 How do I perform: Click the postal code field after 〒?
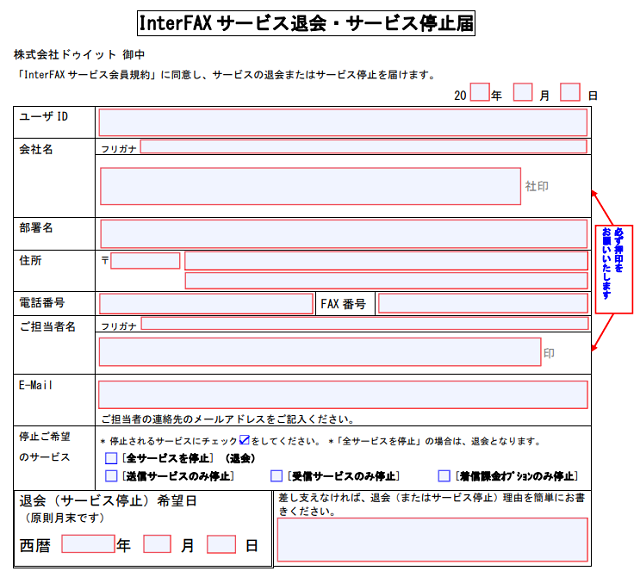(145, 260)
